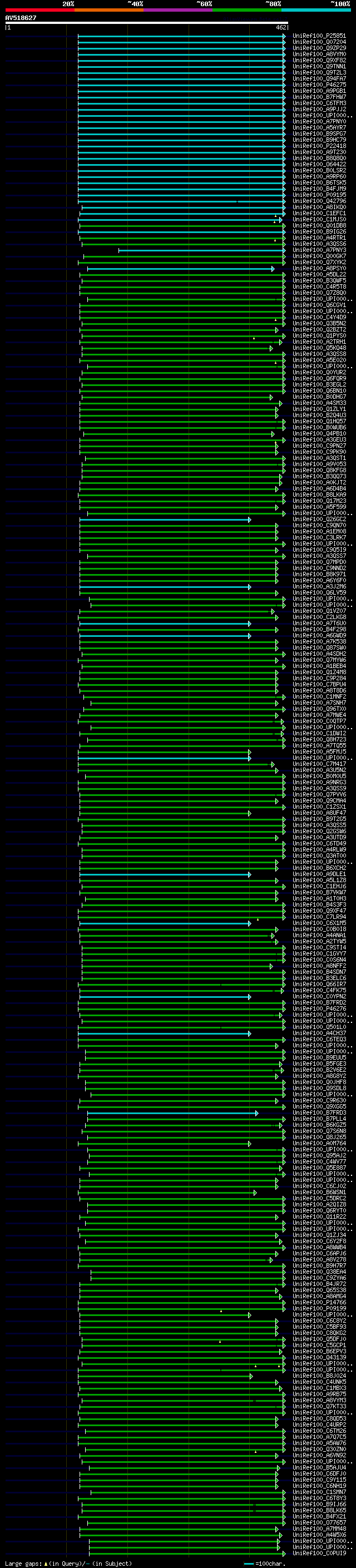This screenshot has height=1568, width=356.
Task: Click the yellow Large gaps legend triangle
Action: [x=46, y=1564]
